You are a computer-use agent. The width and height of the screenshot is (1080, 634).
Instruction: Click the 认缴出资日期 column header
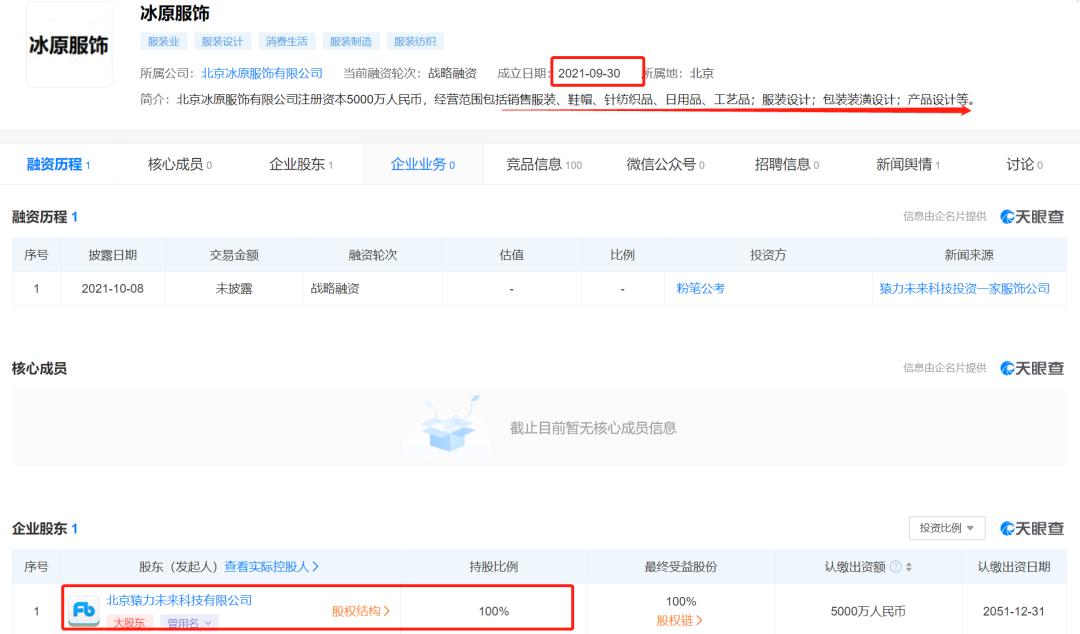click(1014, 566)
